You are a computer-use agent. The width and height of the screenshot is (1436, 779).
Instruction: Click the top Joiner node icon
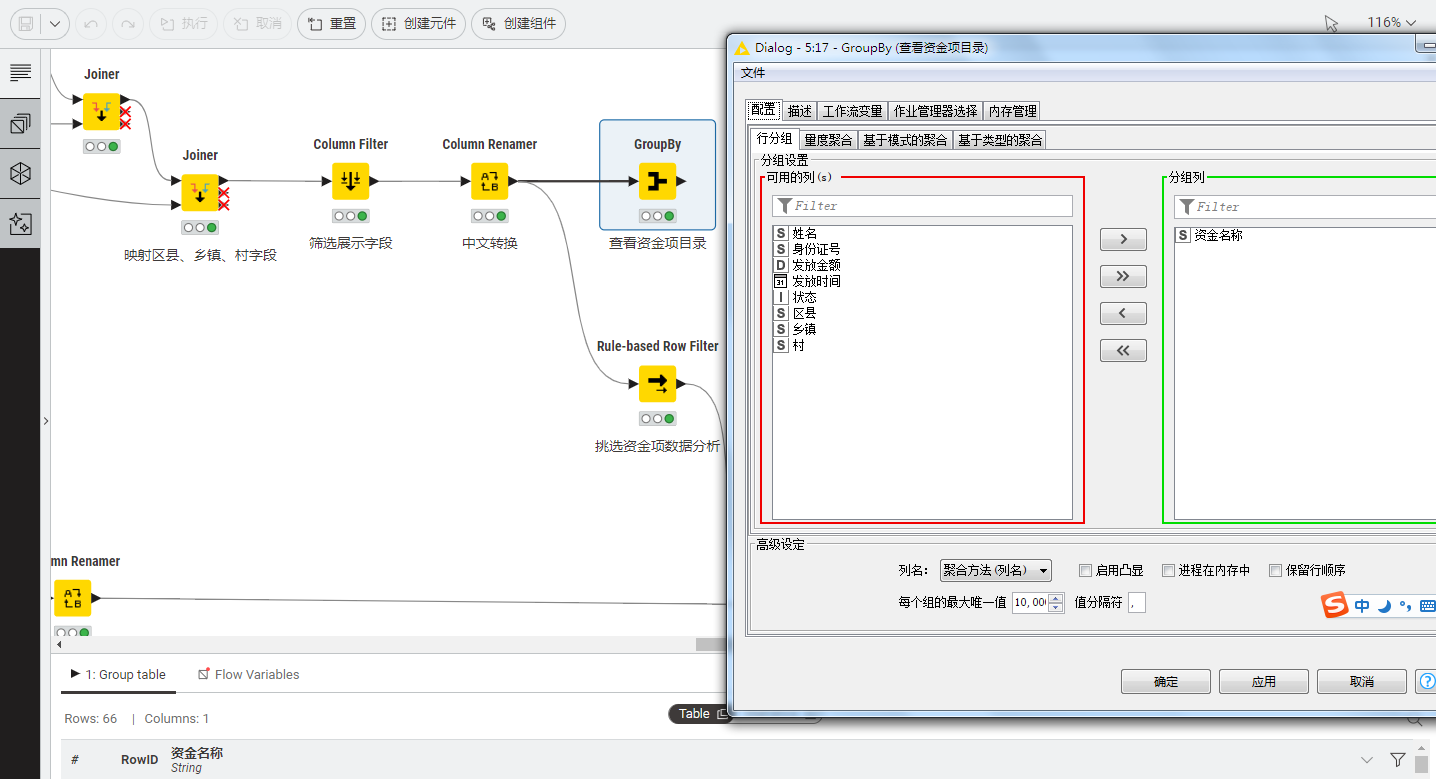[103, 112]
